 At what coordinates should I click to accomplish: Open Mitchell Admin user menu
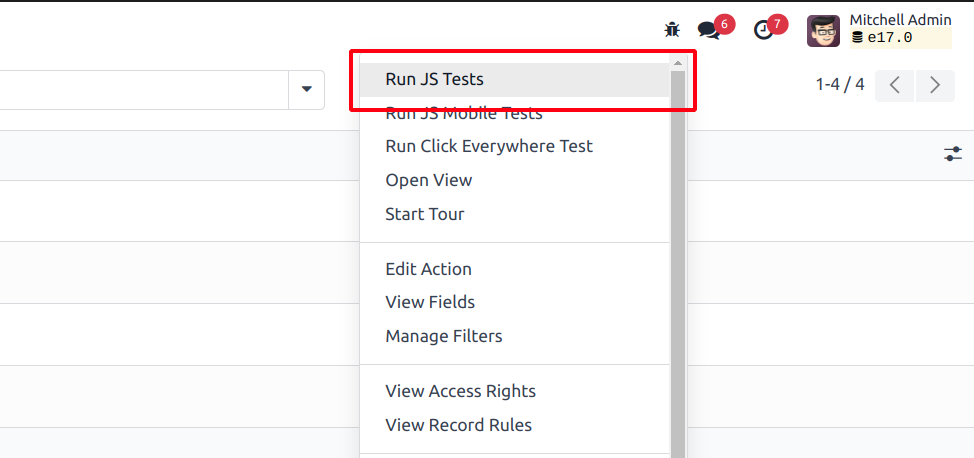coord(879,30)
